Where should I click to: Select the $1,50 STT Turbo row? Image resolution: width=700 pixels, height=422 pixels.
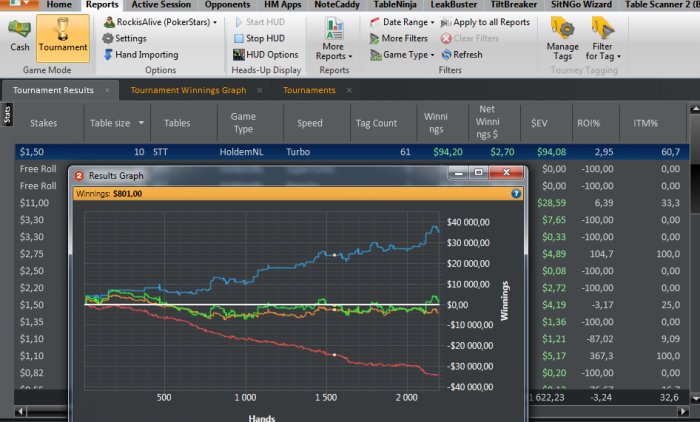(352, 152)
